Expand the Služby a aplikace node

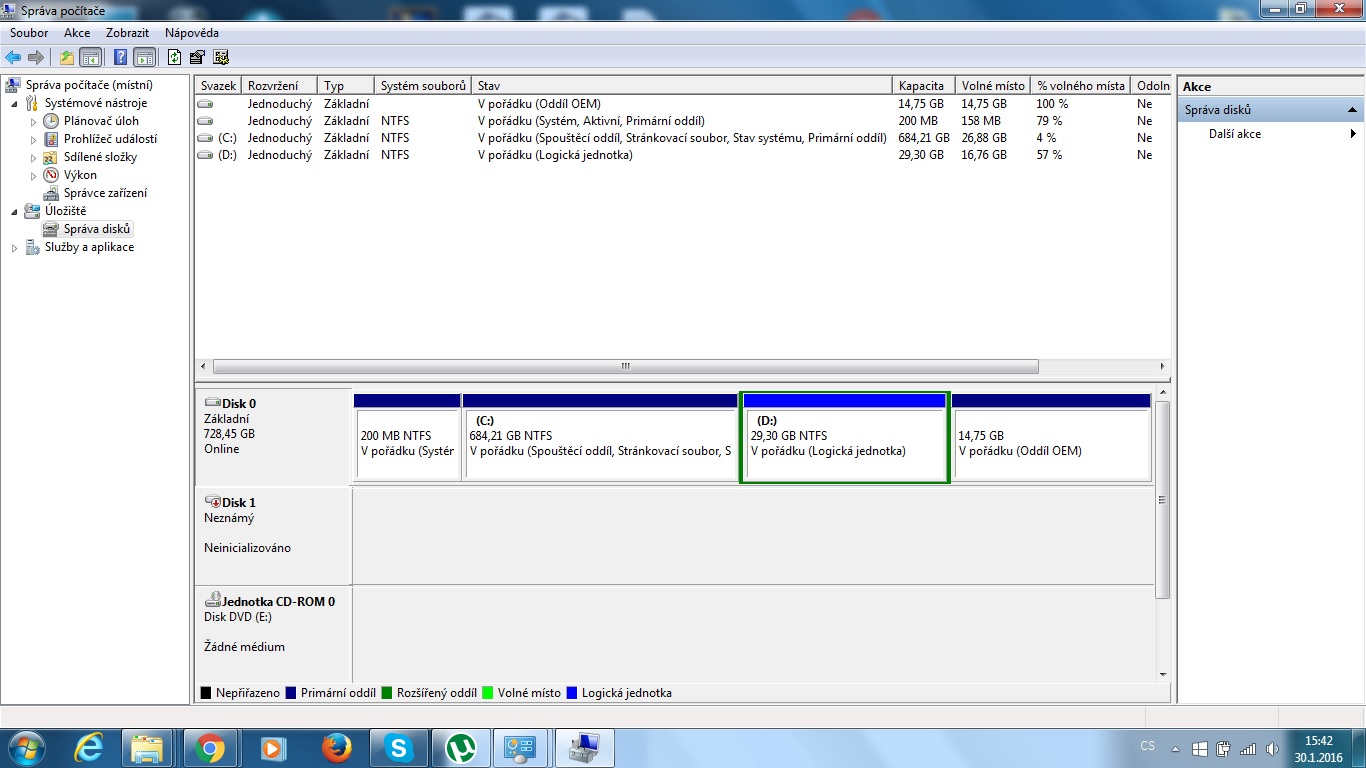[14, 247]
